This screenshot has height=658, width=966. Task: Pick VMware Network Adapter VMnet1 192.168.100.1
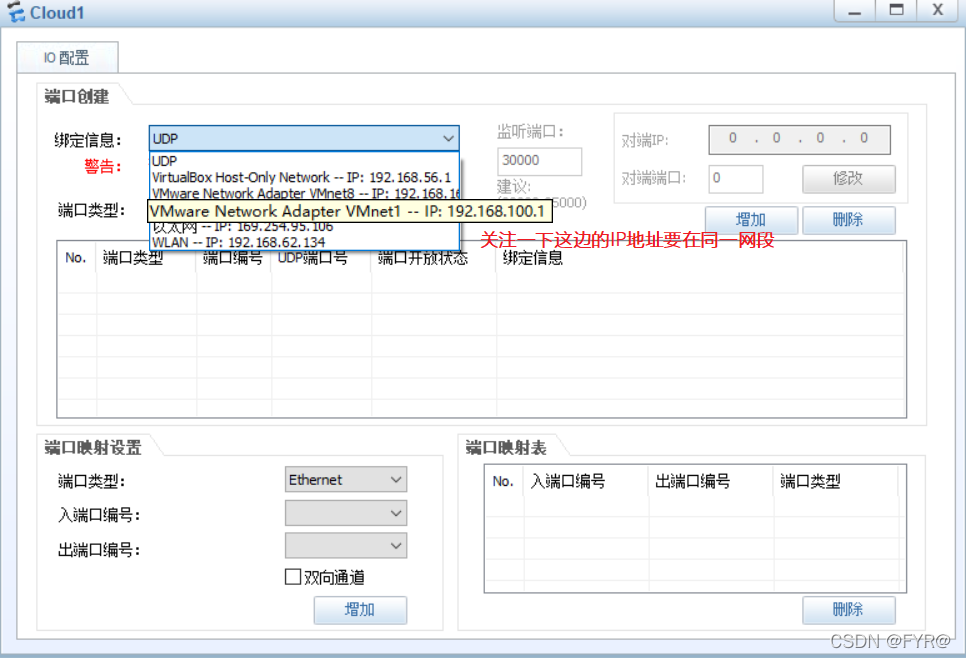pyautogui.click(x=349, y=211)
